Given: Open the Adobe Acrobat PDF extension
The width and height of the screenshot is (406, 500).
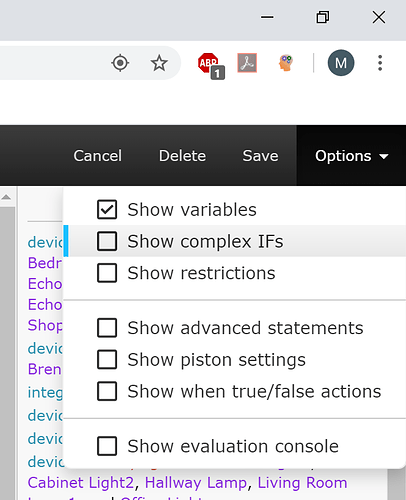Looking at the screenshot, I should (x=247, y=63).
